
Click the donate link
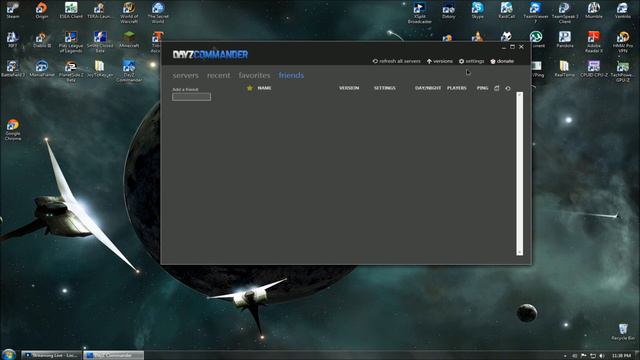click(502, 61)
